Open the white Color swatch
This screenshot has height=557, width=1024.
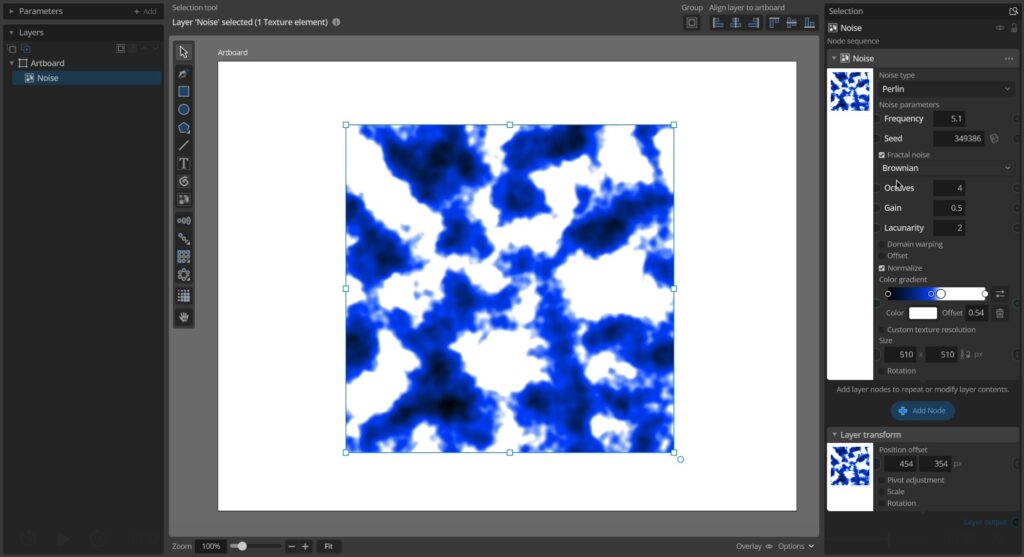(x=922, y=313)
